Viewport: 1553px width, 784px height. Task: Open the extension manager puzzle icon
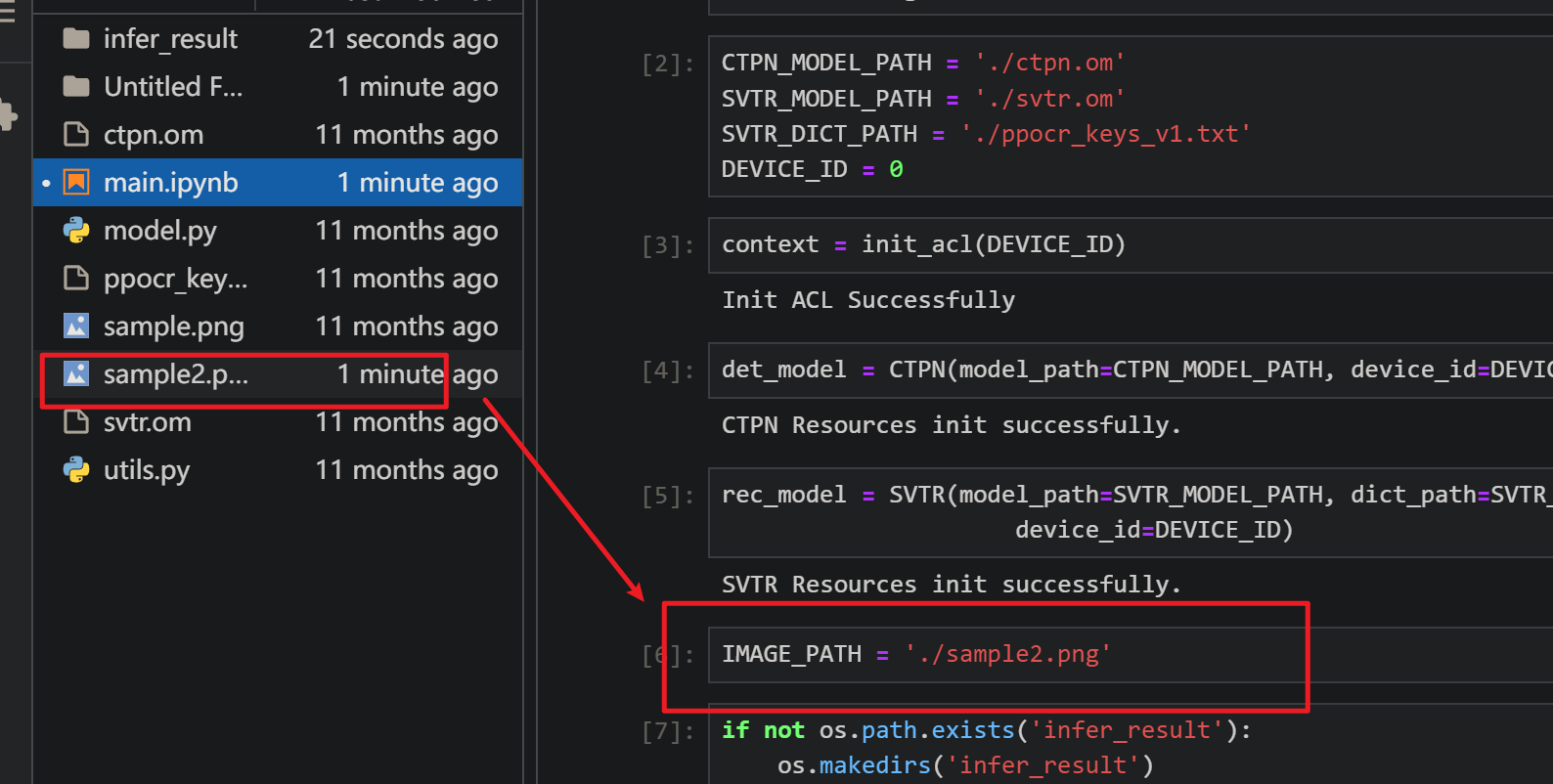[x=8, y=115]
